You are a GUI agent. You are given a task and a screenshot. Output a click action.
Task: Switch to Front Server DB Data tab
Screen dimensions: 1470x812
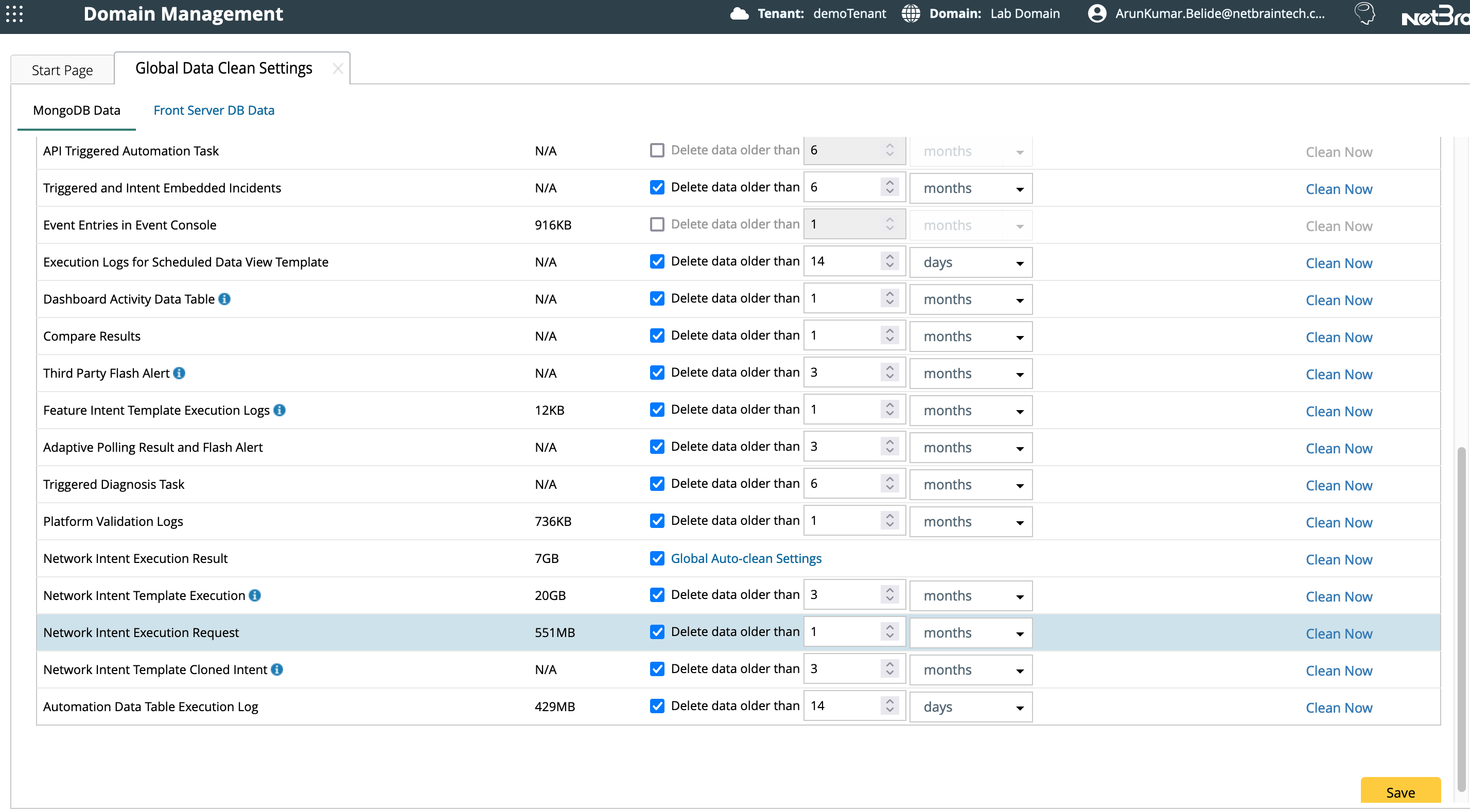(214, 110)
